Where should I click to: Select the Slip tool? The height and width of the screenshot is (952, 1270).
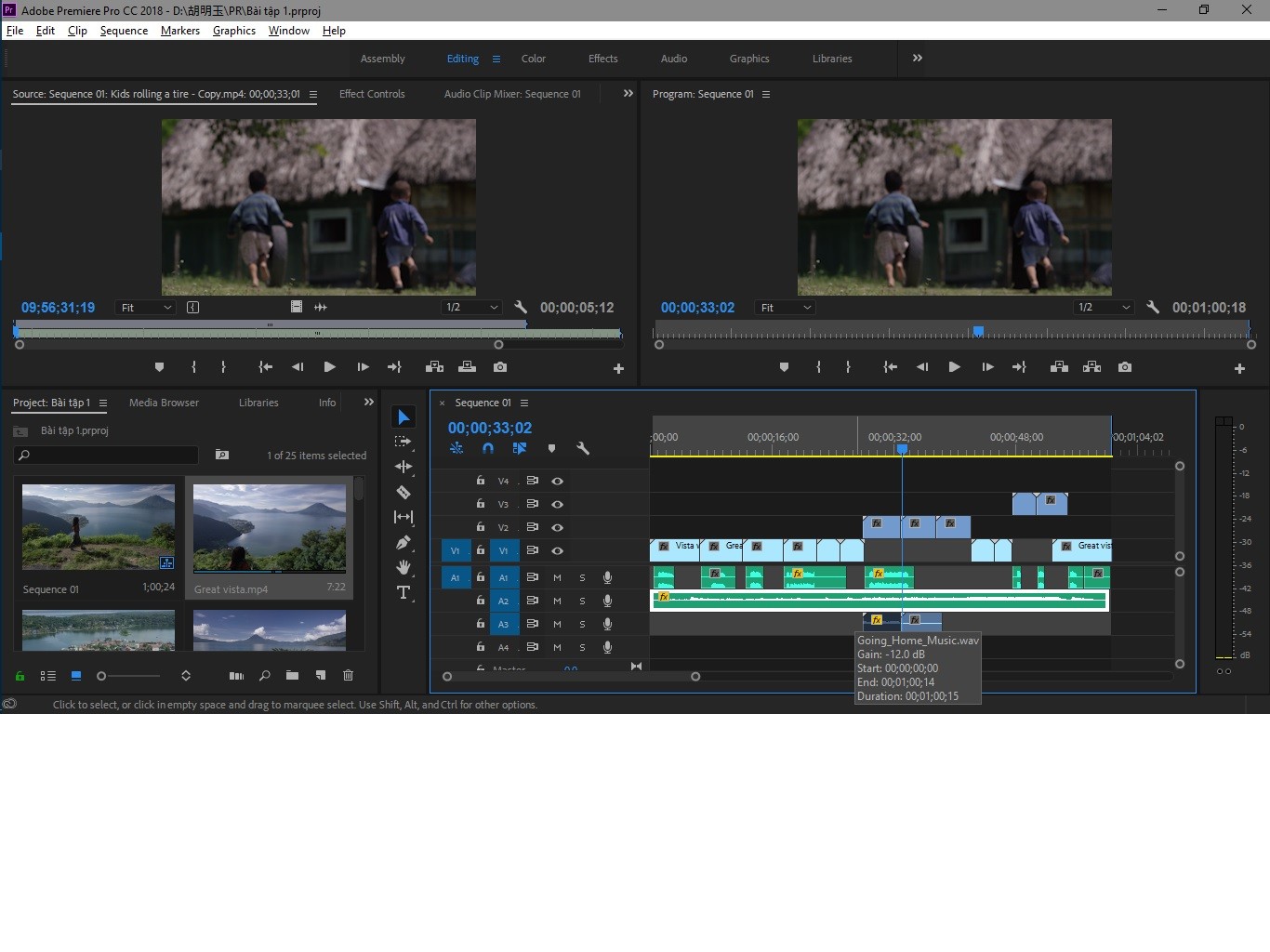pos(403,517)
